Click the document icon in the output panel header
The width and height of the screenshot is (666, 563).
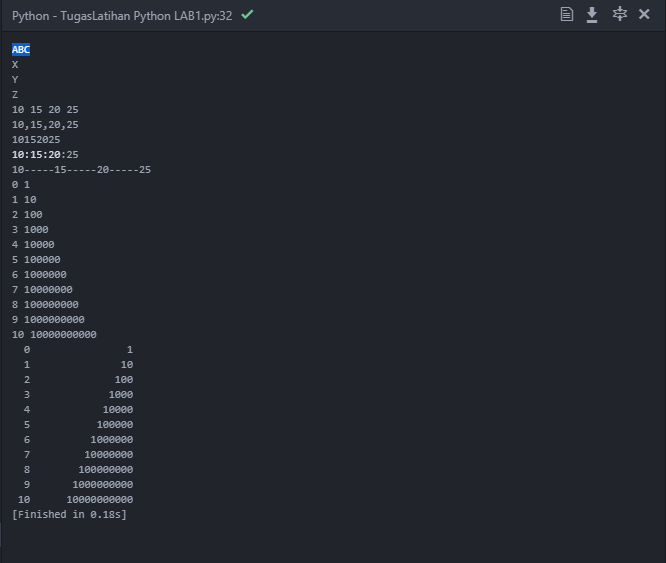[567, 14]
